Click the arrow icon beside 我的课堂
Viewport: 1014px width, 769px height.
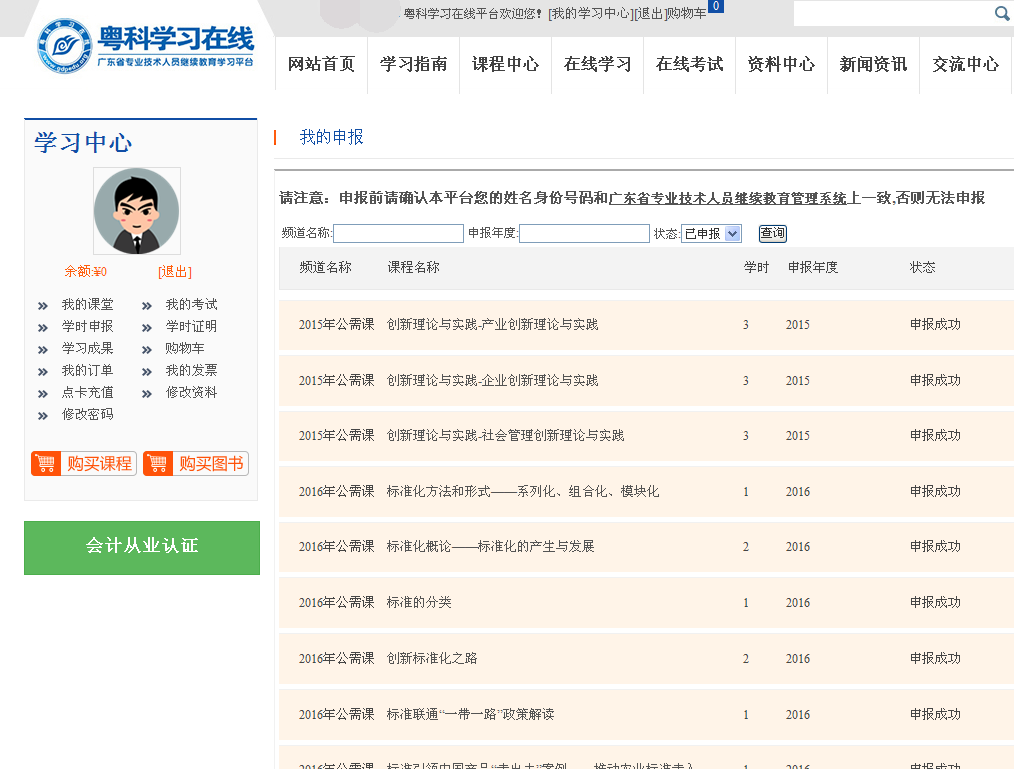click(43, 306)
